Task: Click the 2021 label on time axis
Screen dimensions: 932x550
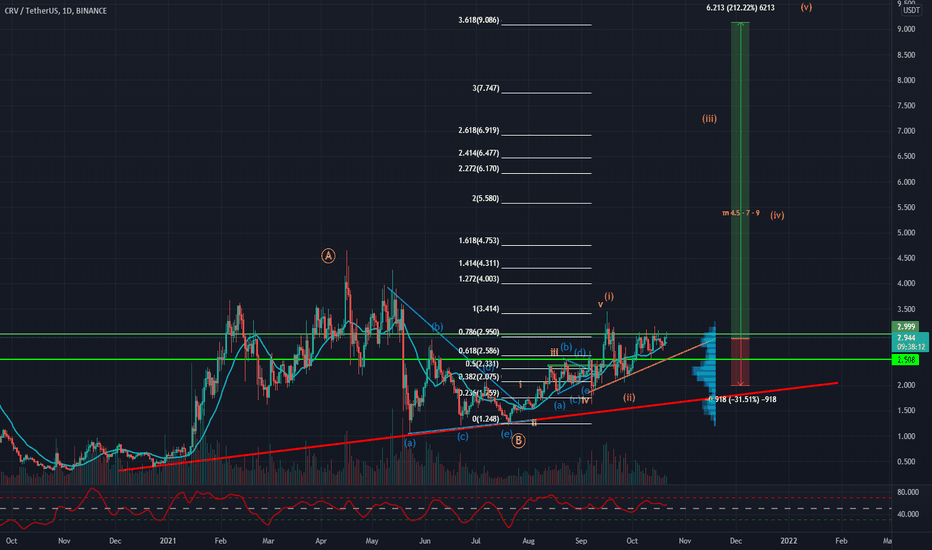Action: pyautogui.click(x=168, y=540)
